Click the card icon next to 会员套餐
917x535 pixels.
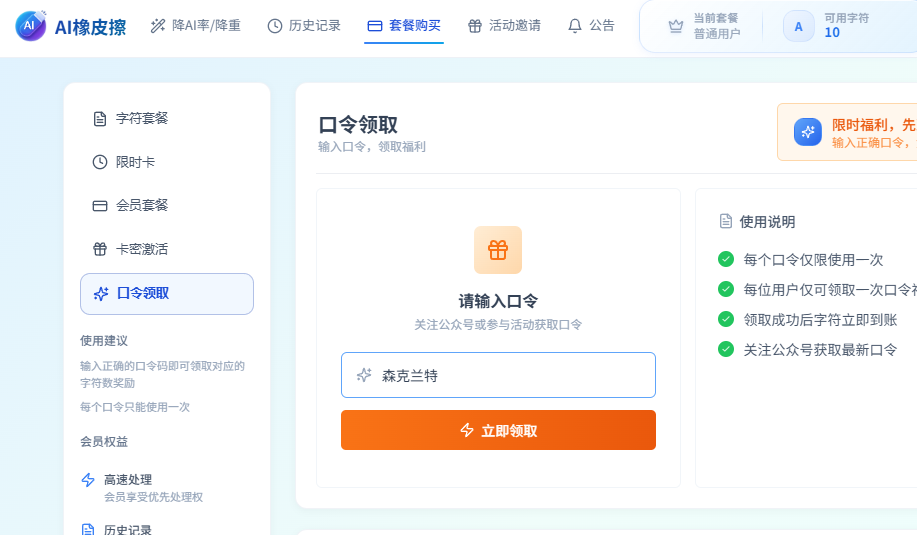click(x=100, y=206)
